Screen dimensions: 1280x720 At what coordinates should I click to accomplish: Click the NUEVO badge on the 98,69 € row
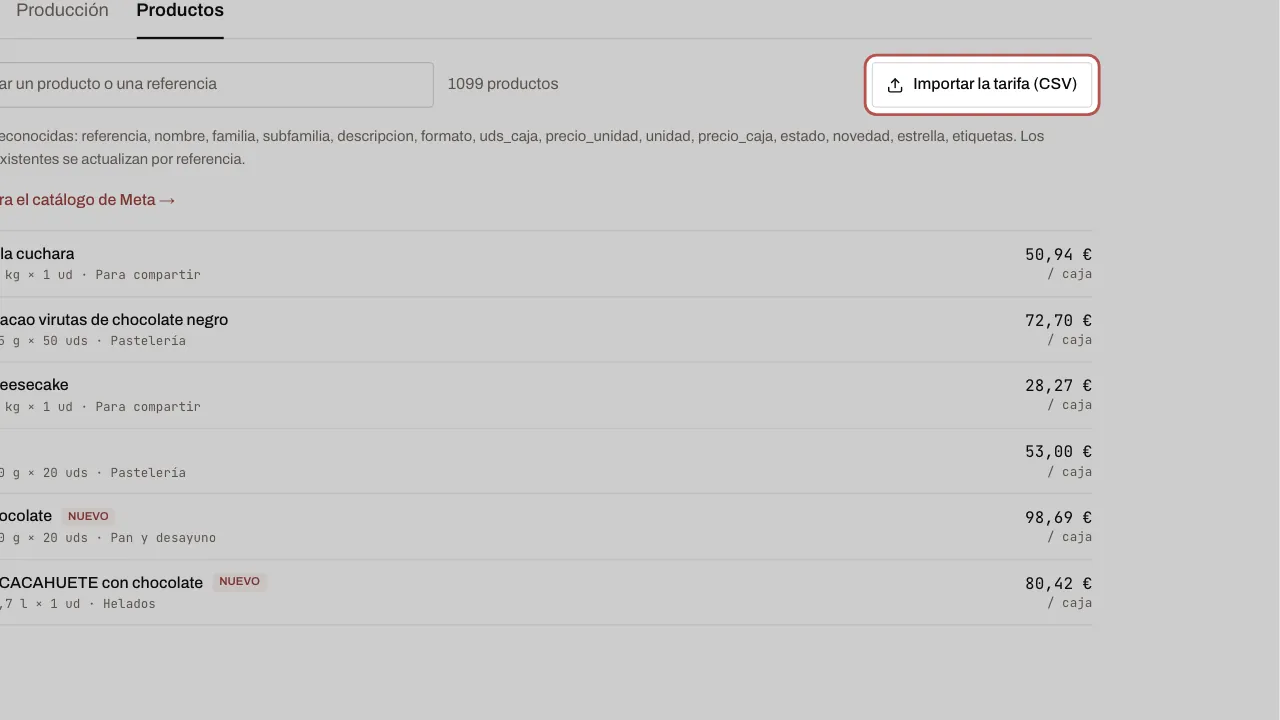[88, 517]
